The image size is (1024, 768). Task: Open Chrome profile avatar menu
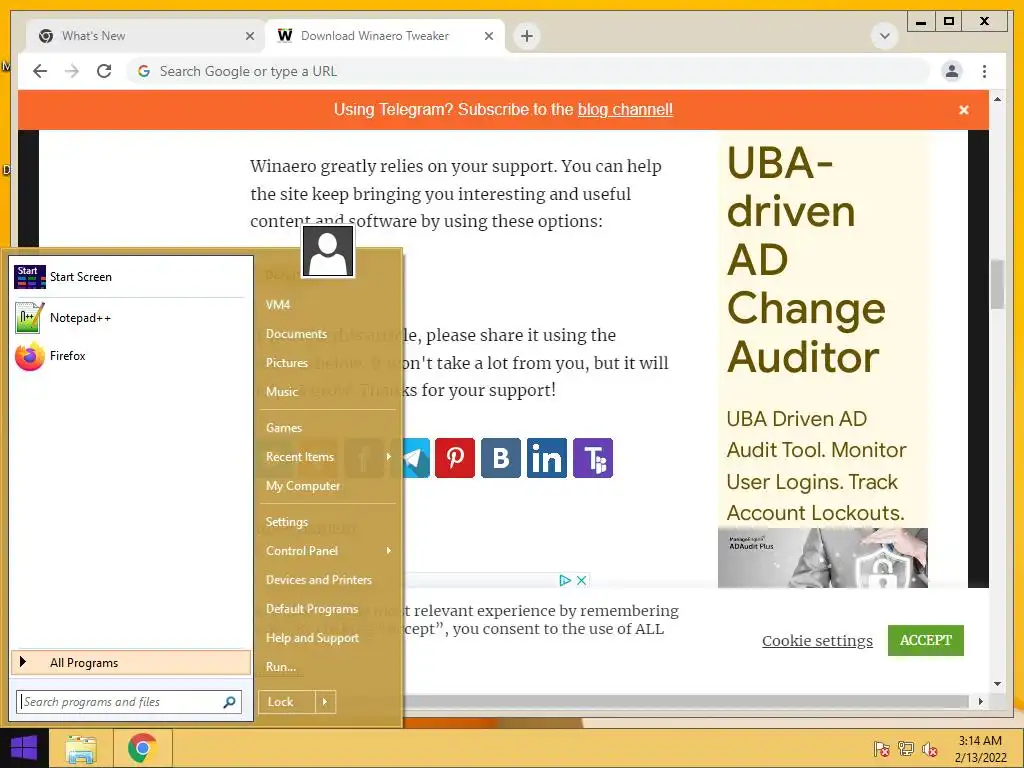click(x=952, y=71)
